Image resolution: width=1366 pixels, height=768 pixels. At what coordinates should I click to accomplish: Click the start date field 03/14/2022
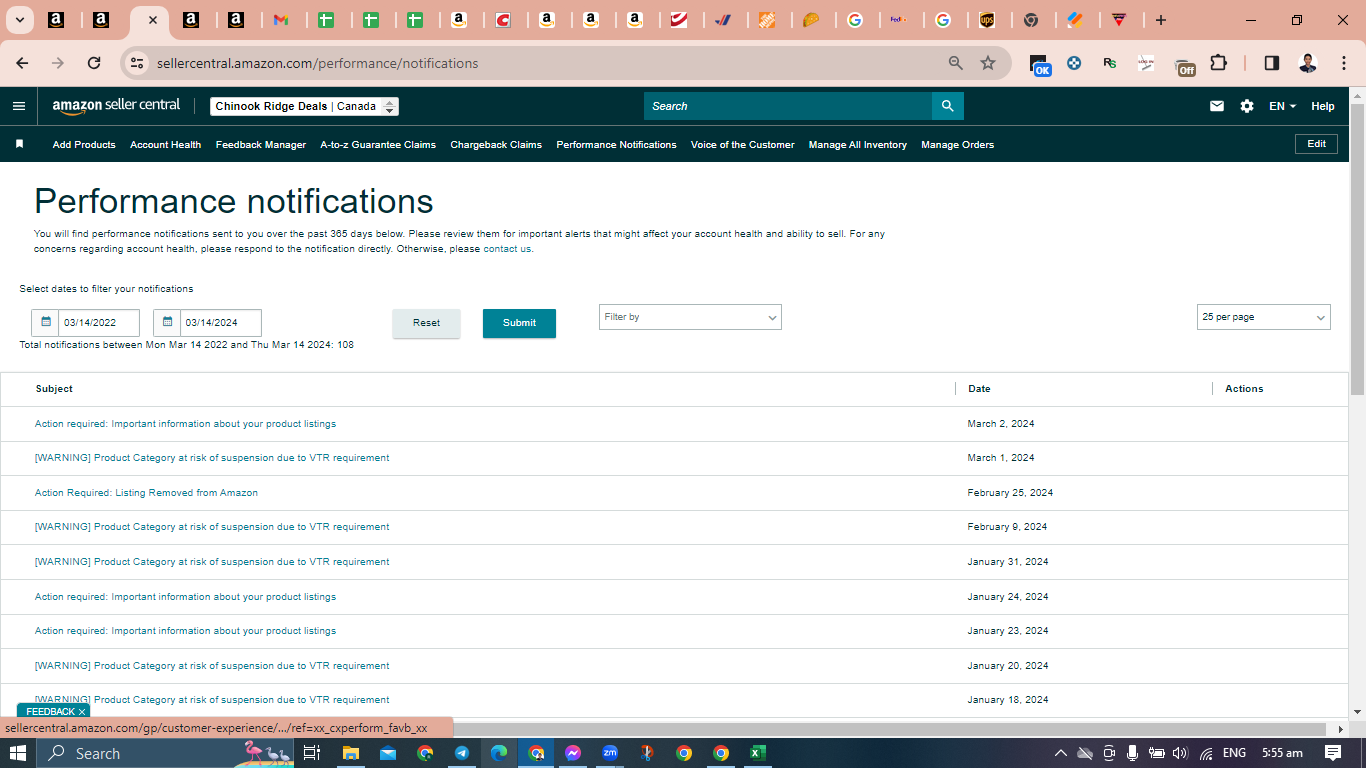pyautogui.click(x=99, y=323)
